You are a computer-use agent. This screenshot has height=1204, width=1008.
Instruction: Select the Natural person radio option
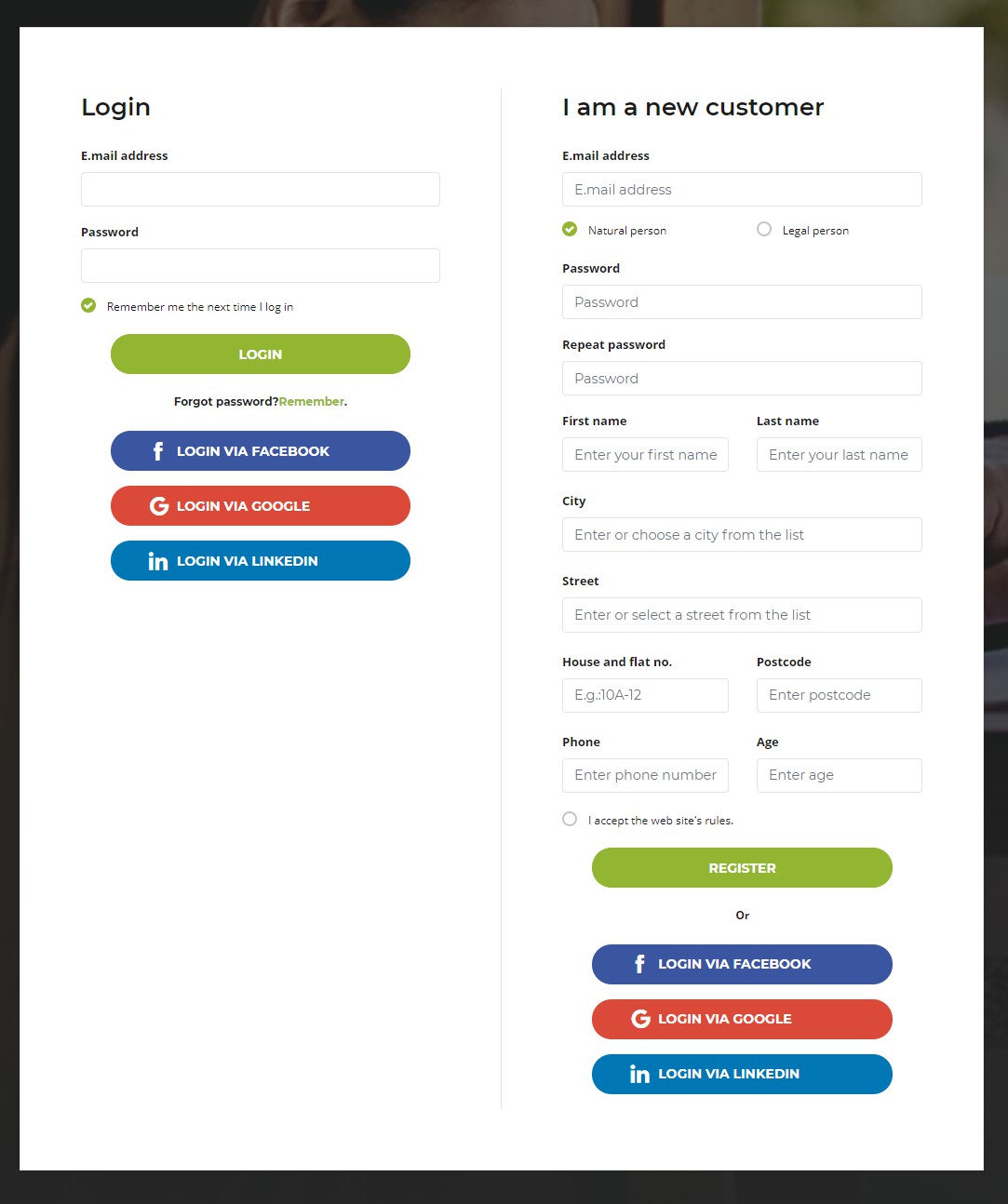(x=570, y=230)
